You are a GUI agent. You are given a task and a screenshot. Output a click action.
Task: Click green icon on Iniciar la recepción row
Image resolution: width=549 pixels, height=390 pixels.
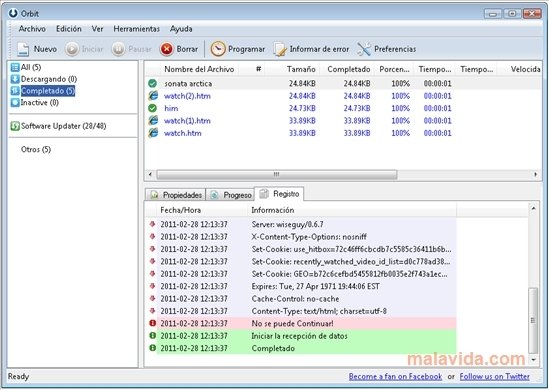(153, 335)
